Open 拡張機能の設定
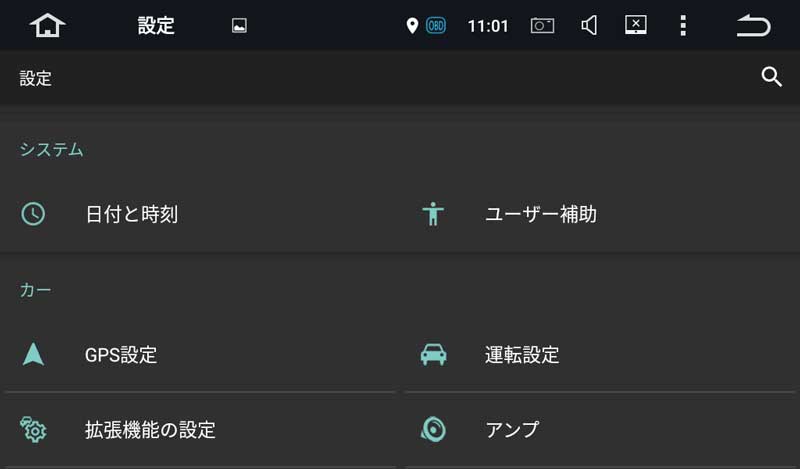Image resolution: width=800 pixels, height=469 pixels. (200, 430)
